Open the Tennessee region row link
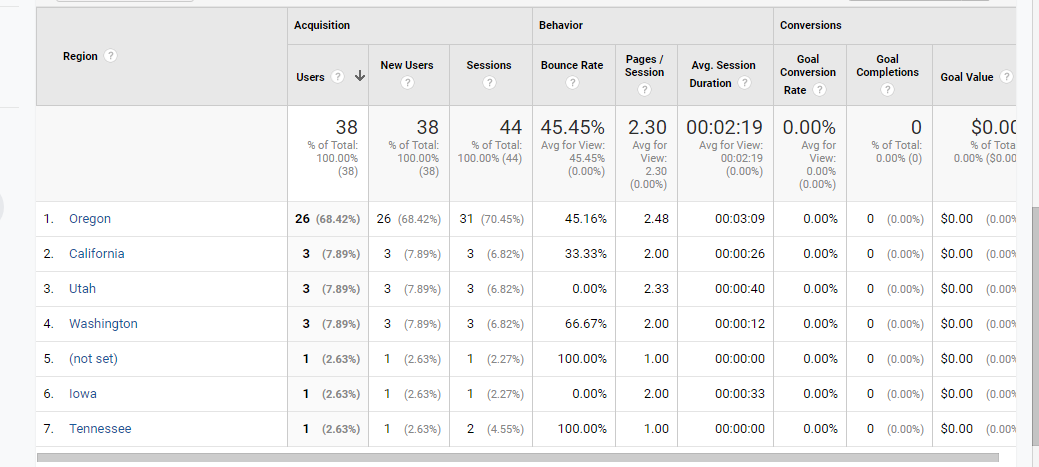 [x=100, y=429]
